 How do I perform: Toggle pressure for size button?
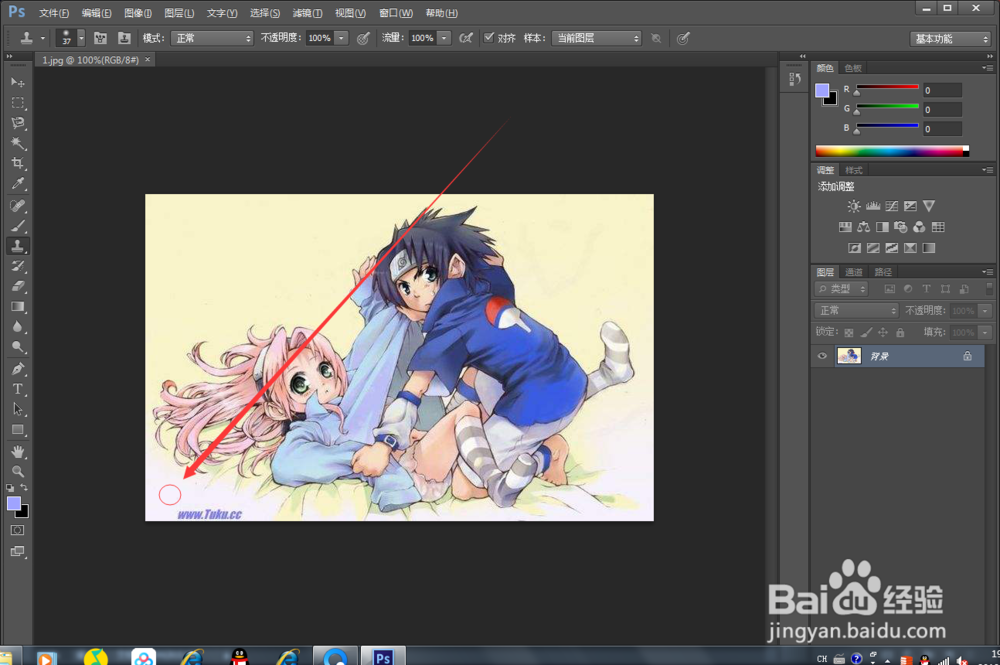tap(683, 38)
